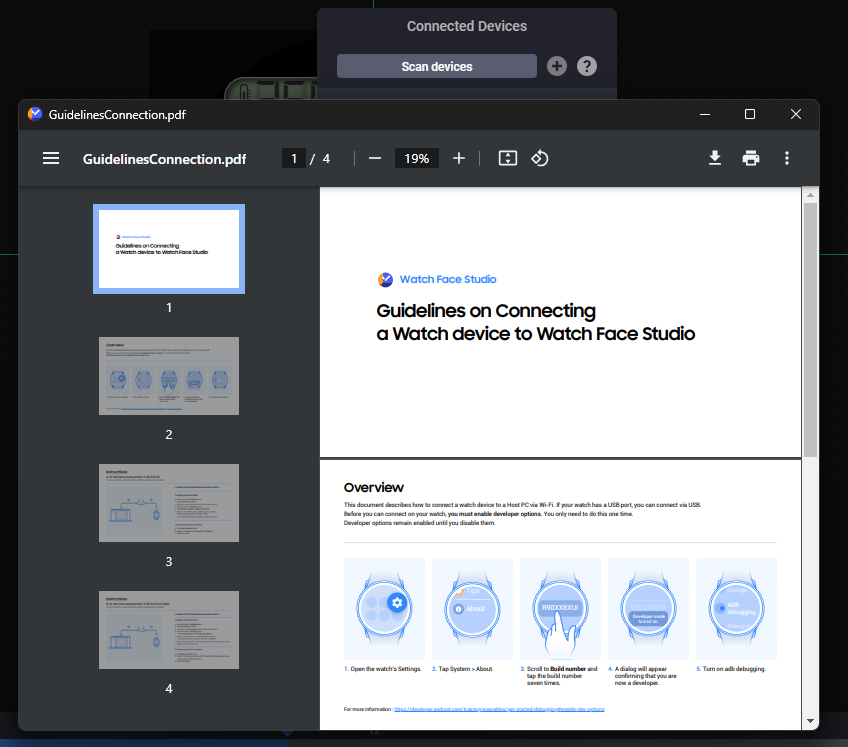Open the developer.android.com link in the PDF
848x747 pixels.
[499, 709]
